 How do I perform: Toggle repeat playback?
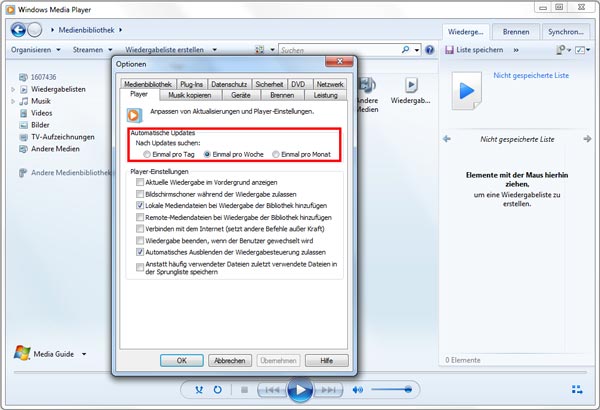tap(217, 390)
